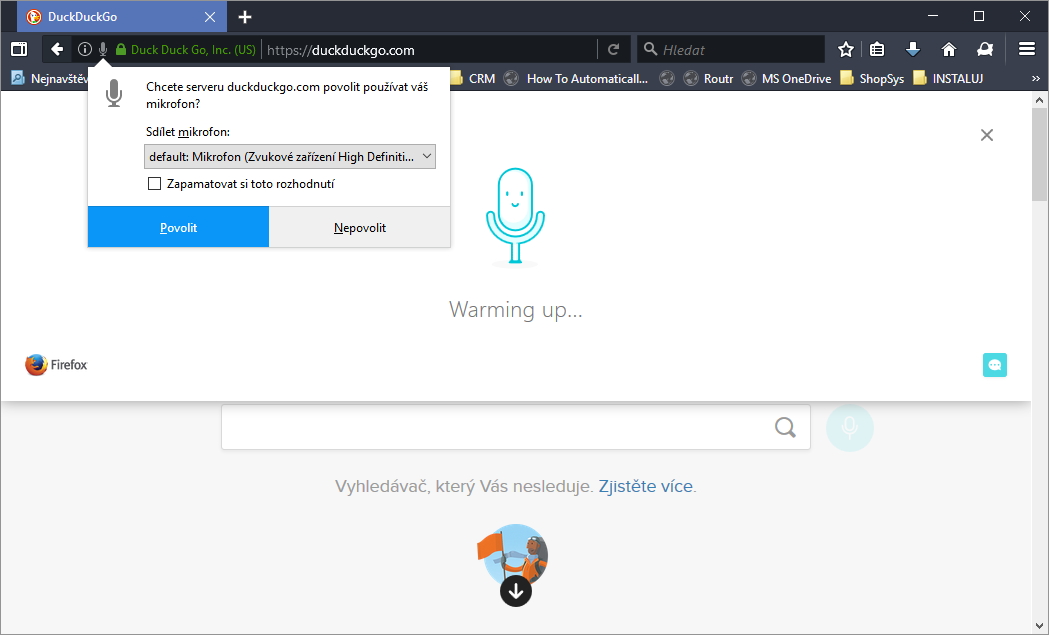Open the chat bubbles toolbar icon

[x=985, y=49]
